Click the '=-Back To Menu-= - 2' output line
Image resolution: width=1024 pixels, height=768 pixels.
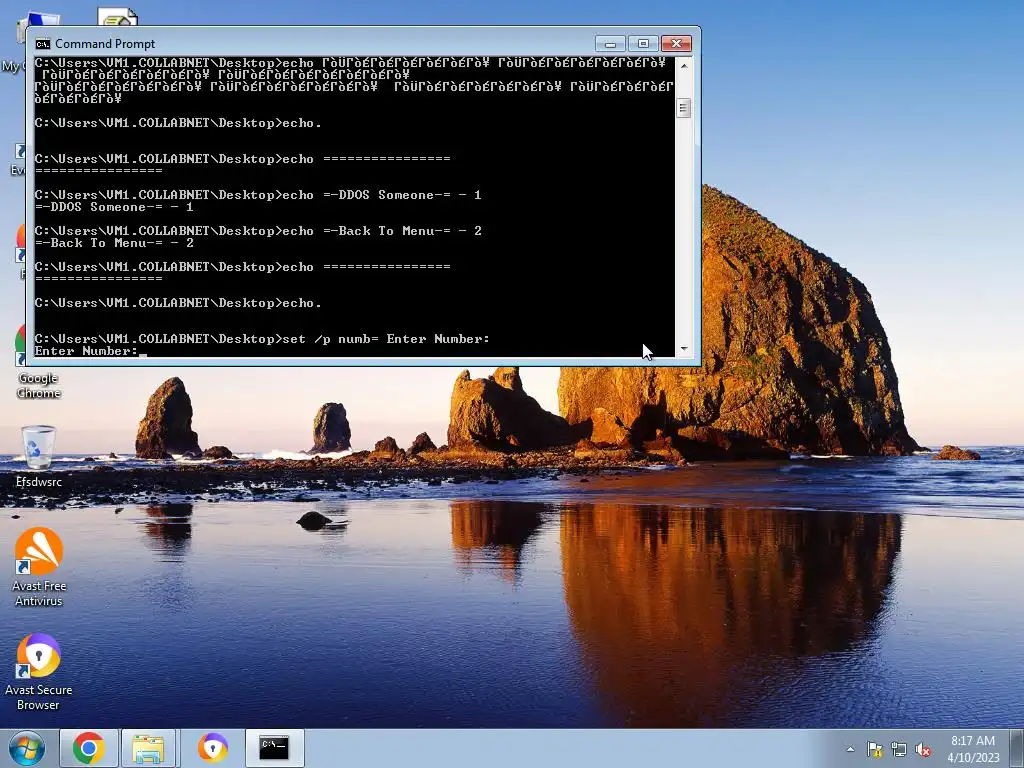[x=114, y=243]
